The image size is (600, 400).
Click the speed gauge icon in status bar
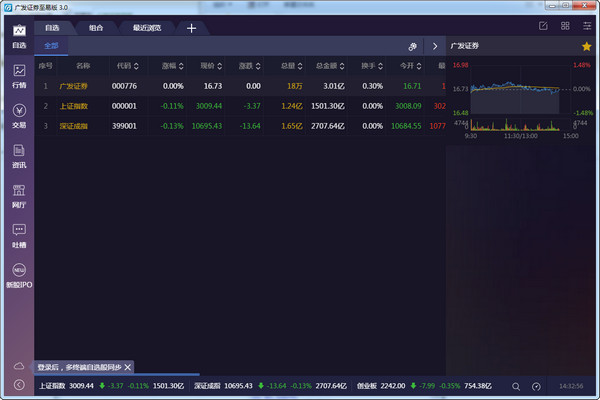pos(536,386)
